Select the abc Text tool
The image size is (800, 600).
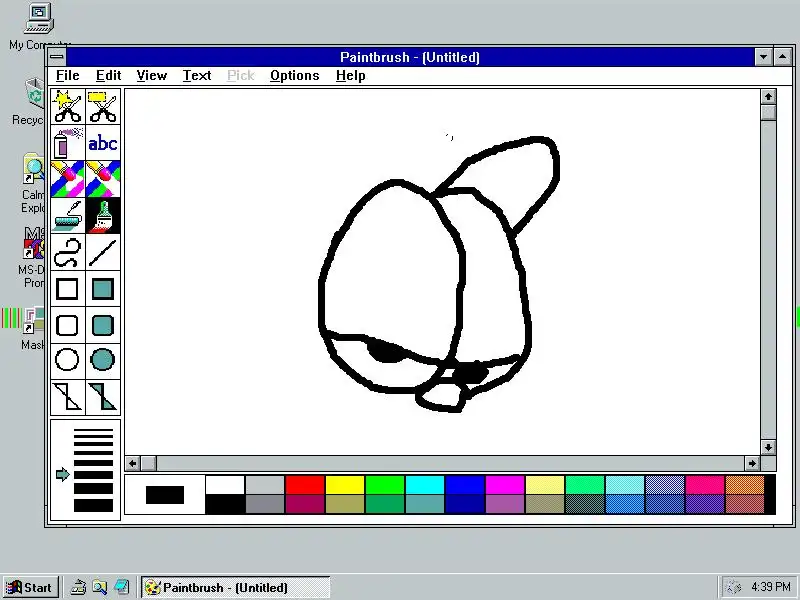coord(103,143)
